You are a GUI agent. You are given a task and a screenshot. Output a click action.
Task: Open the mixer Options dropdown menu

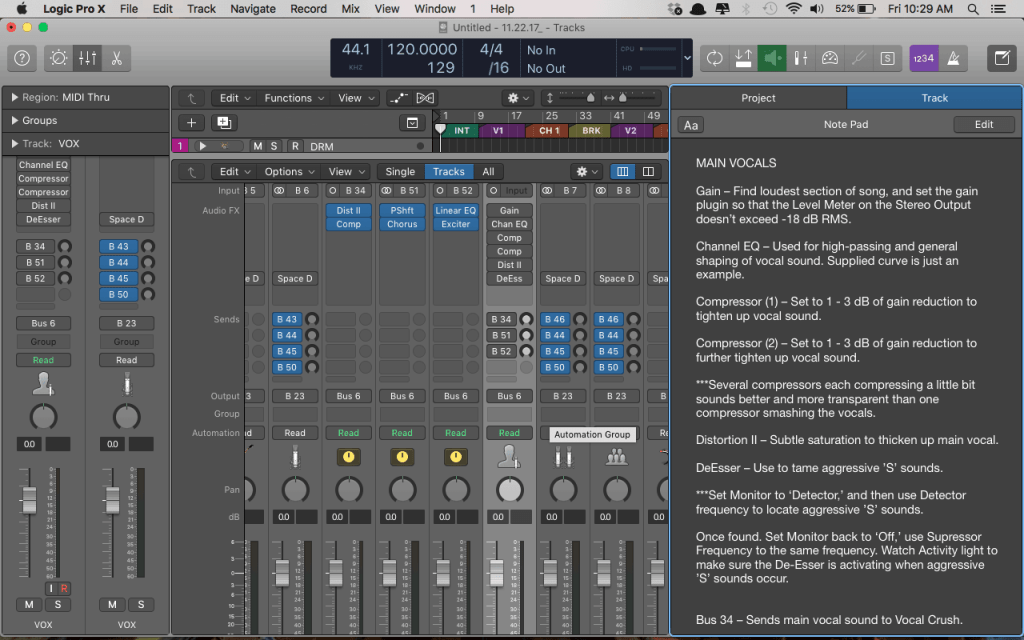[289, 172]
